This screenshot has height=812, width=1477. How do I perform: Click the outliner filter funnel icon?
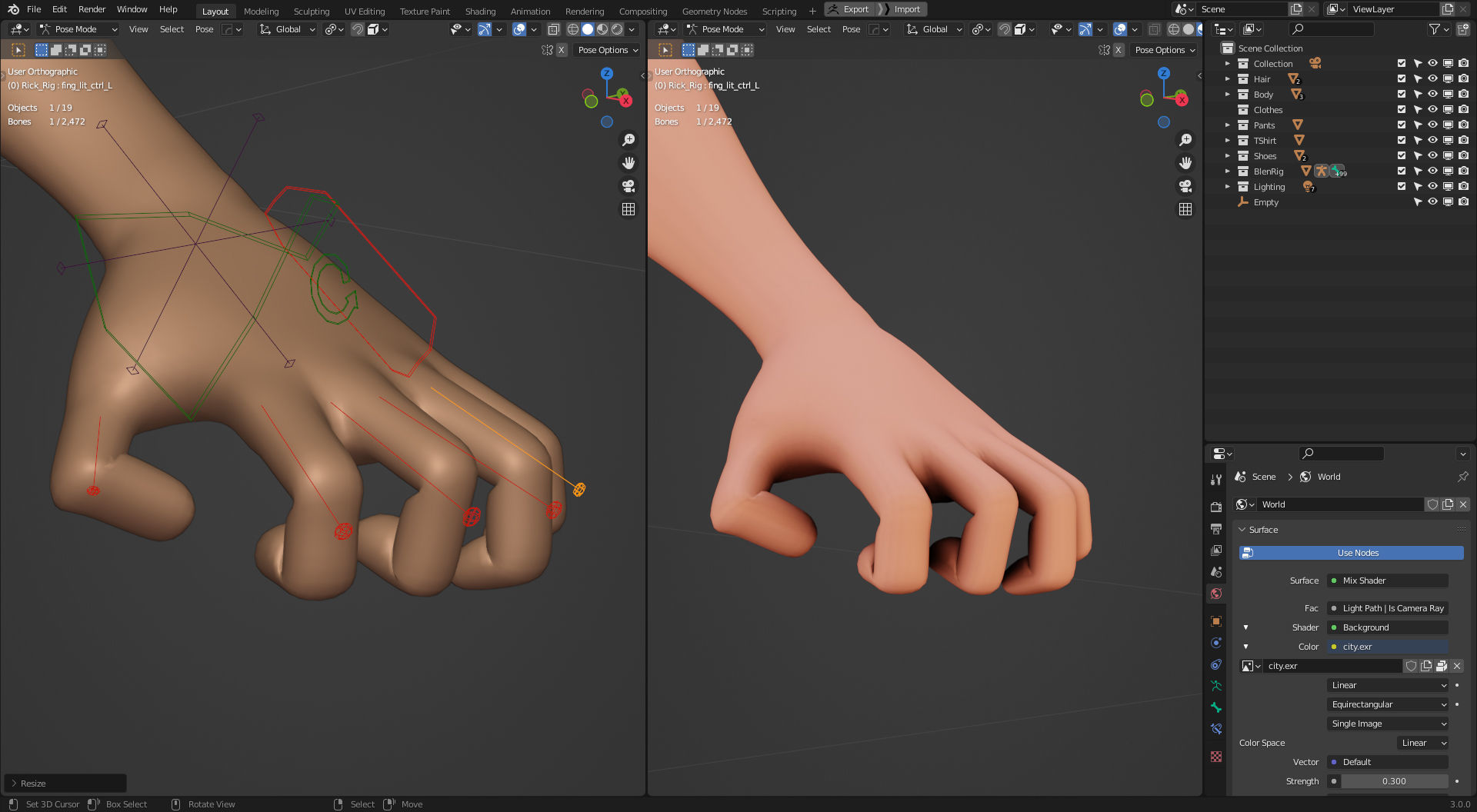tap(1434, 29)
